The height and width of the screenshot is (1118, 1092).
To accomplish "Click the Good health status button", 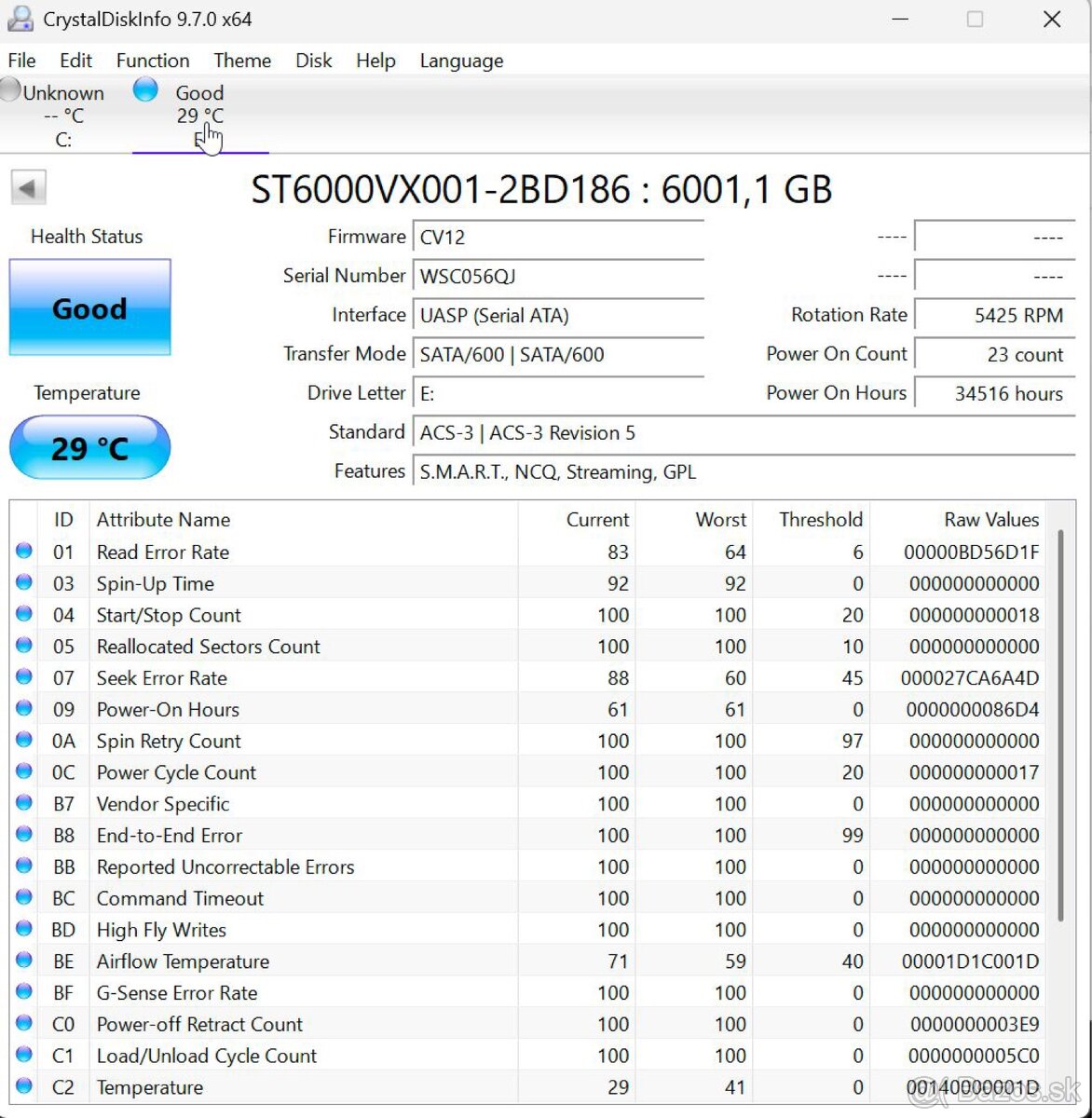I will [89, 308].
